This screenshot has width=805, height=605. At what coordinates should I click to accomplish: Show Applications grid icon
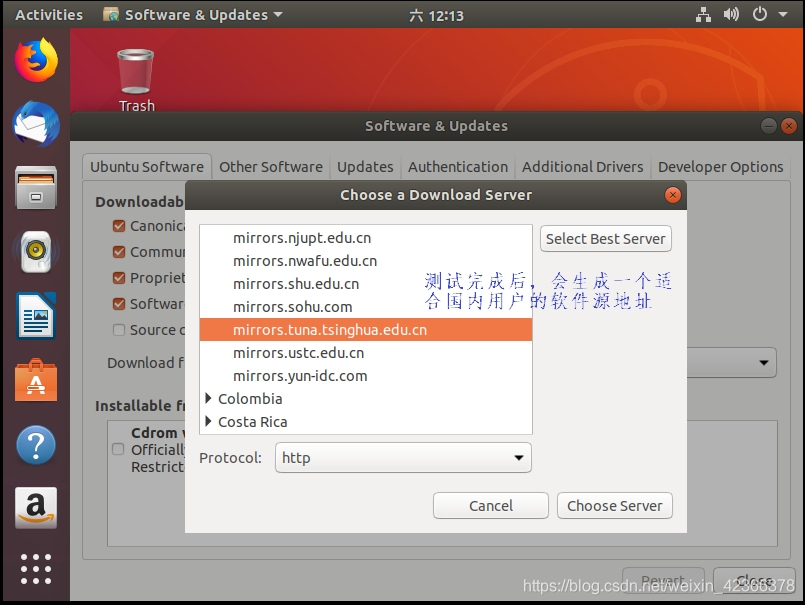pos(36,569)
